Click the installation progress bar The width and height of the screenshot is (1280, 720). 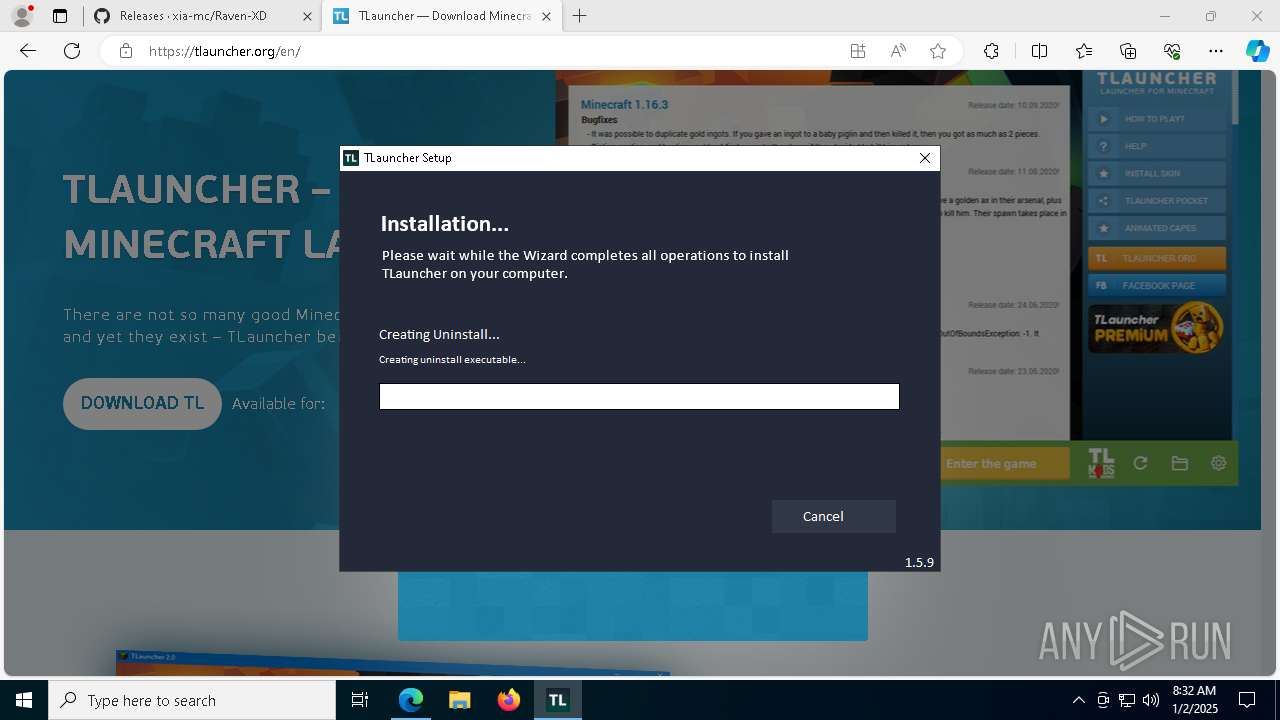tap(639, 397)
